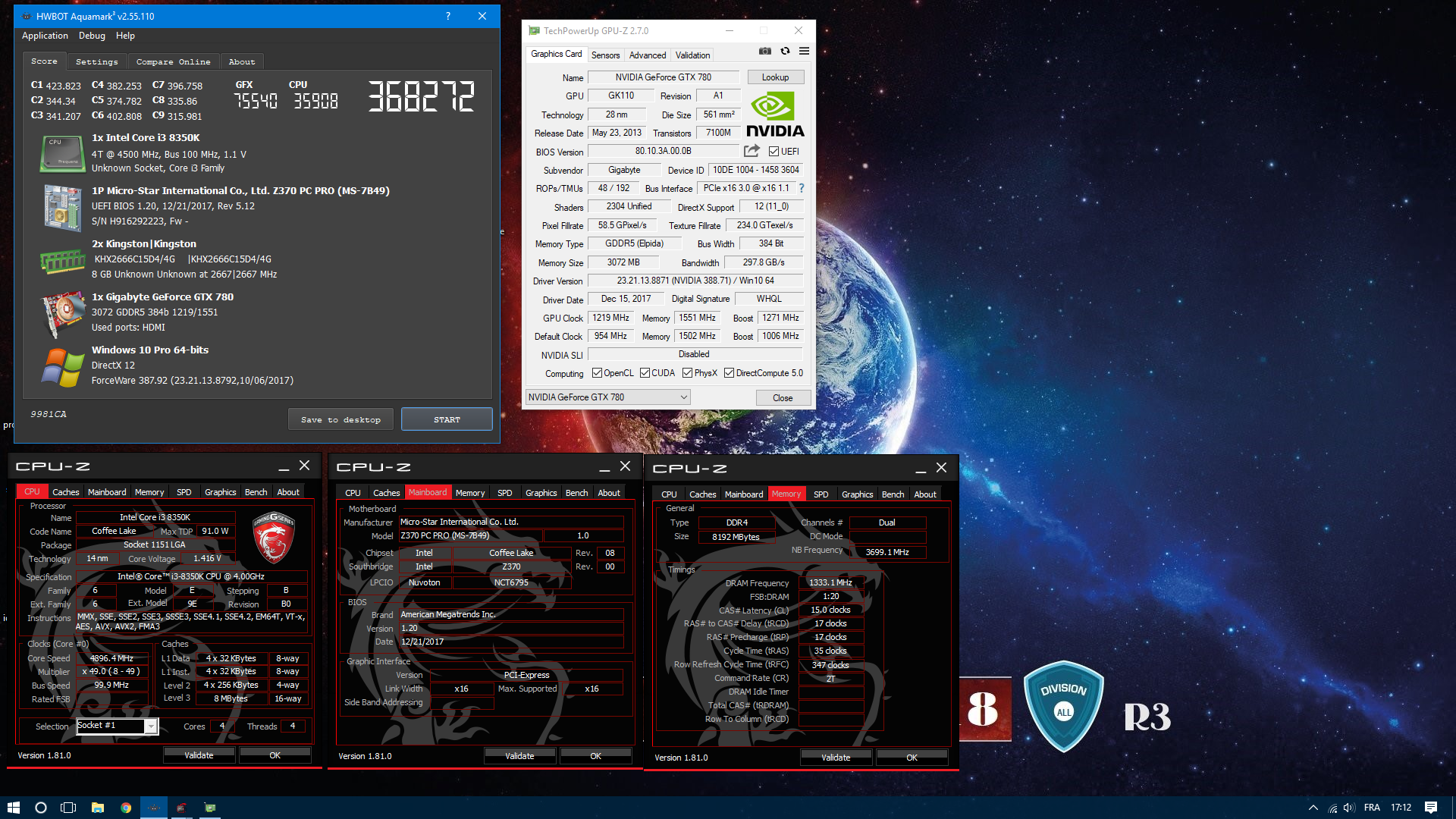Viewport: 1456px width, 819px height.
Task: Click the total score 368272 in Aquamark
Action: (x=422, y=97)
